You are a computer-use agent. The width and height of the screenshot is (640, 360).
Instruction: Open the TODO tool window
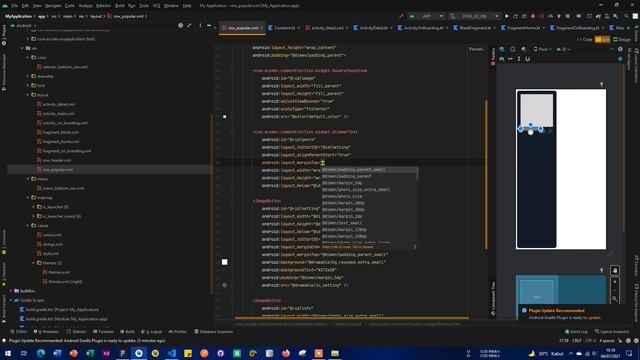(18, 331)
